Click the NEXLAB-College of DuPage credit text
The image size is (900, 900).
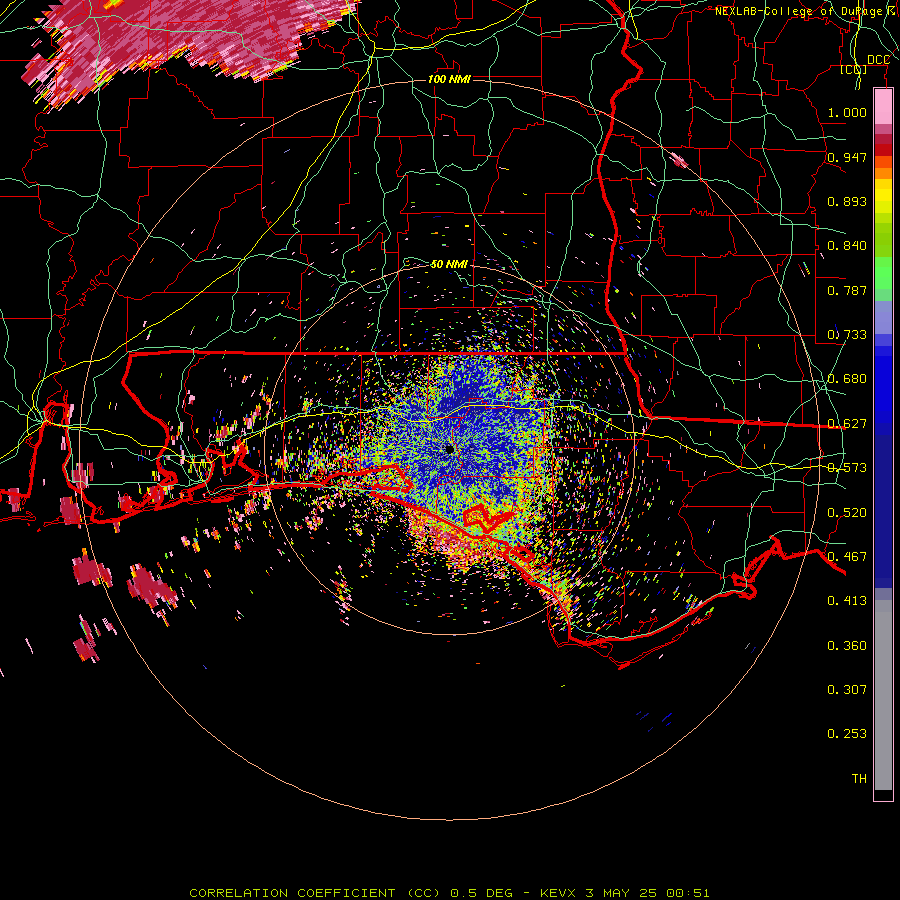[x=806, y=11]
